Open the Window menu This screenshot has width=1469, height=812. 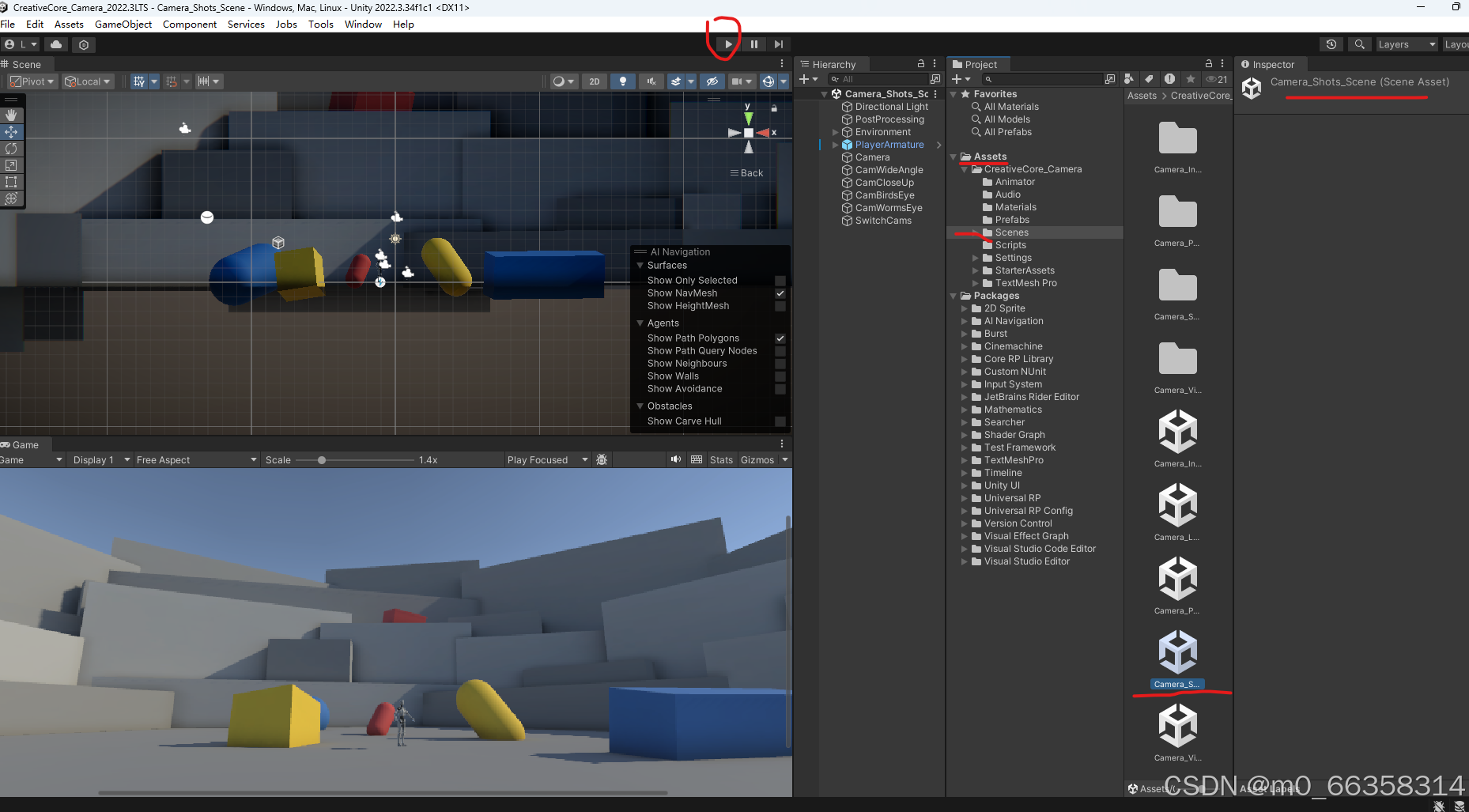(x=363, y=25)
